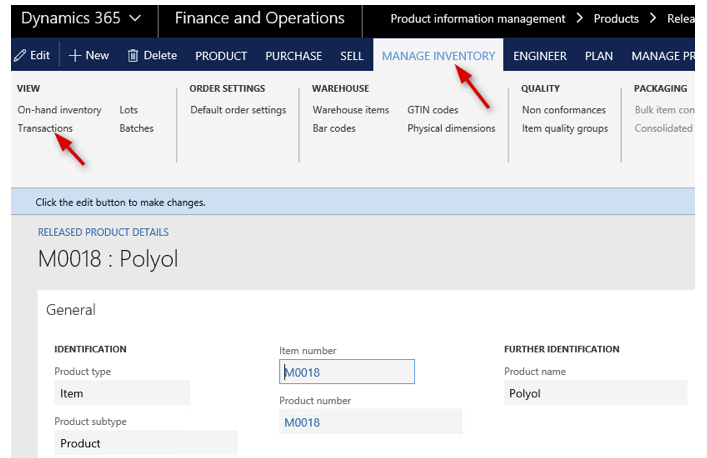Open Non conformances
Image resolution: width=707 pixels, height=458 pixels.
click(564, 110)
